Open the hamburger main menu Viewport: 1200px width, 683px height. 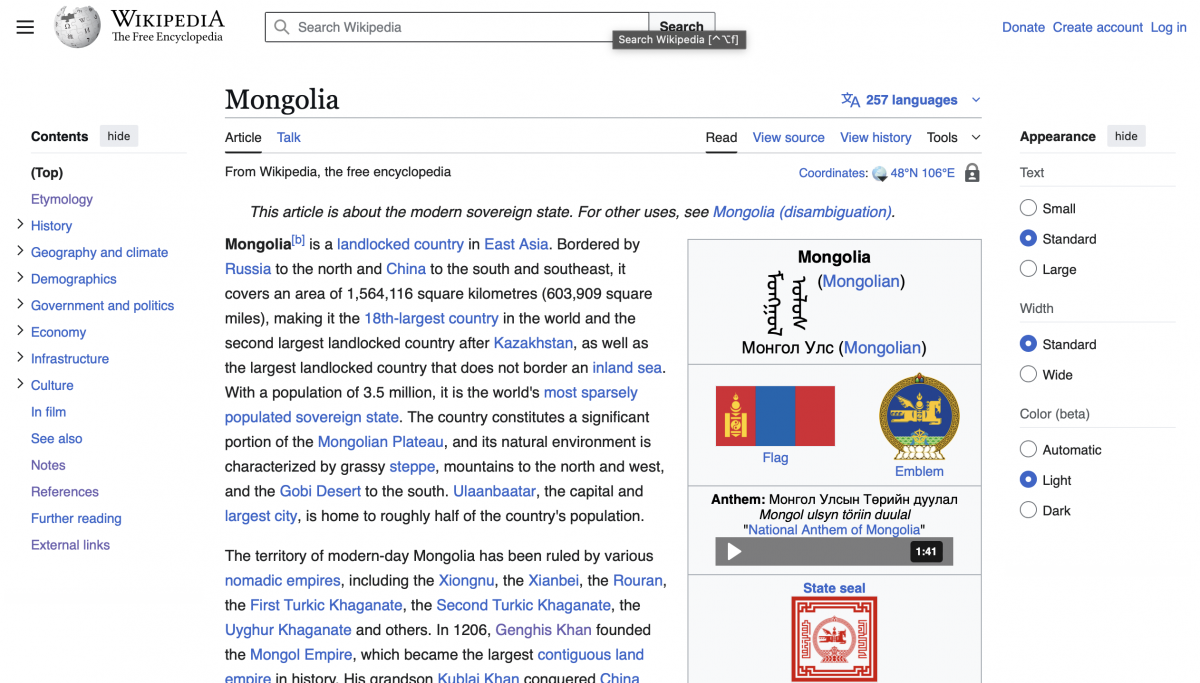(x=25, y=27)
